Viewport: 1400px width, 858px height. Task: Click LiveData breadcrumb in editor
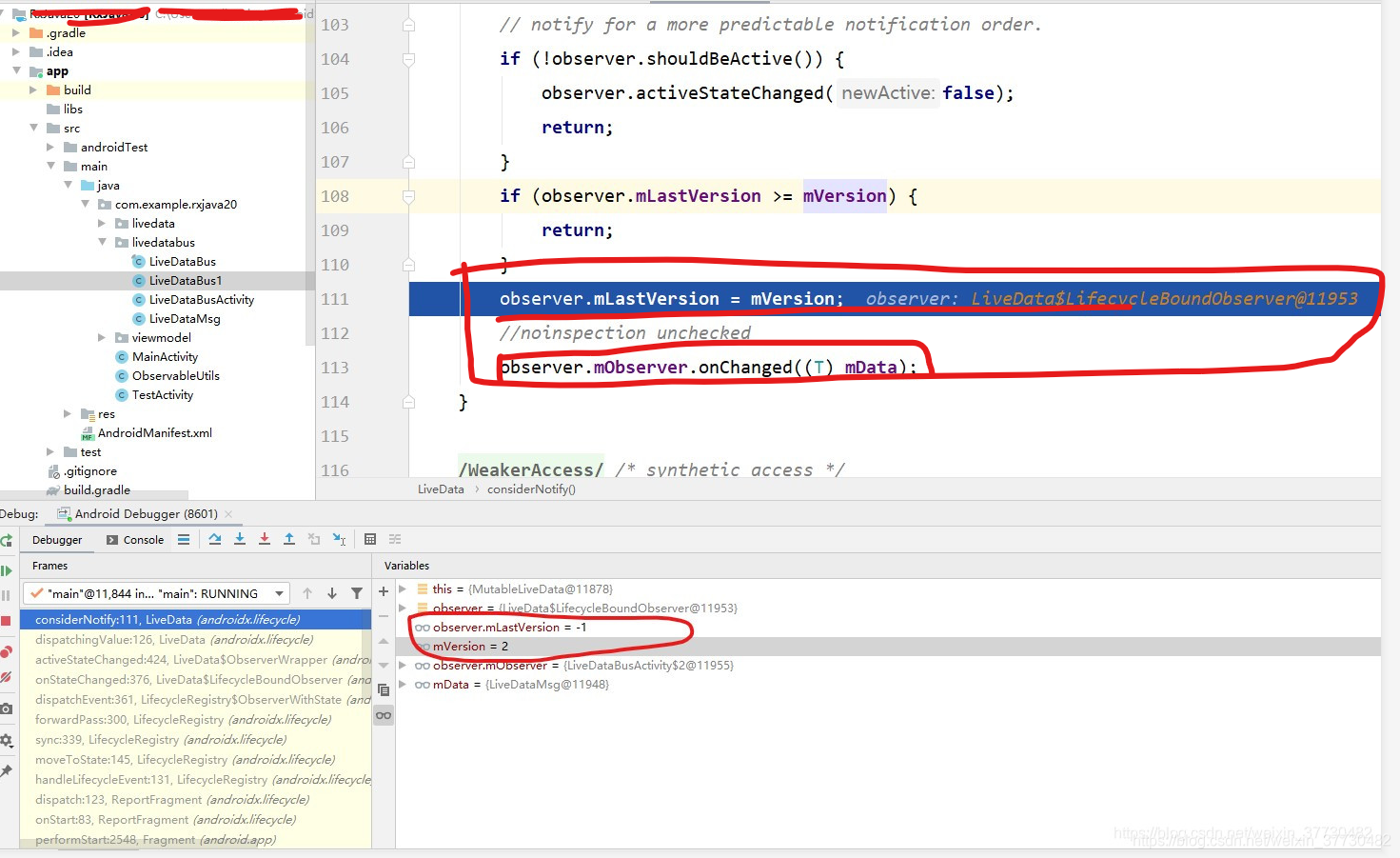441,489
